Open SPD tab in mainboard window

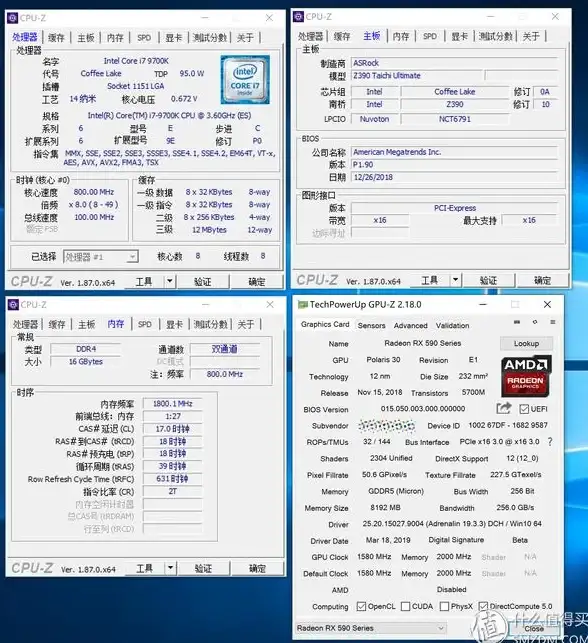coord(430,36)
